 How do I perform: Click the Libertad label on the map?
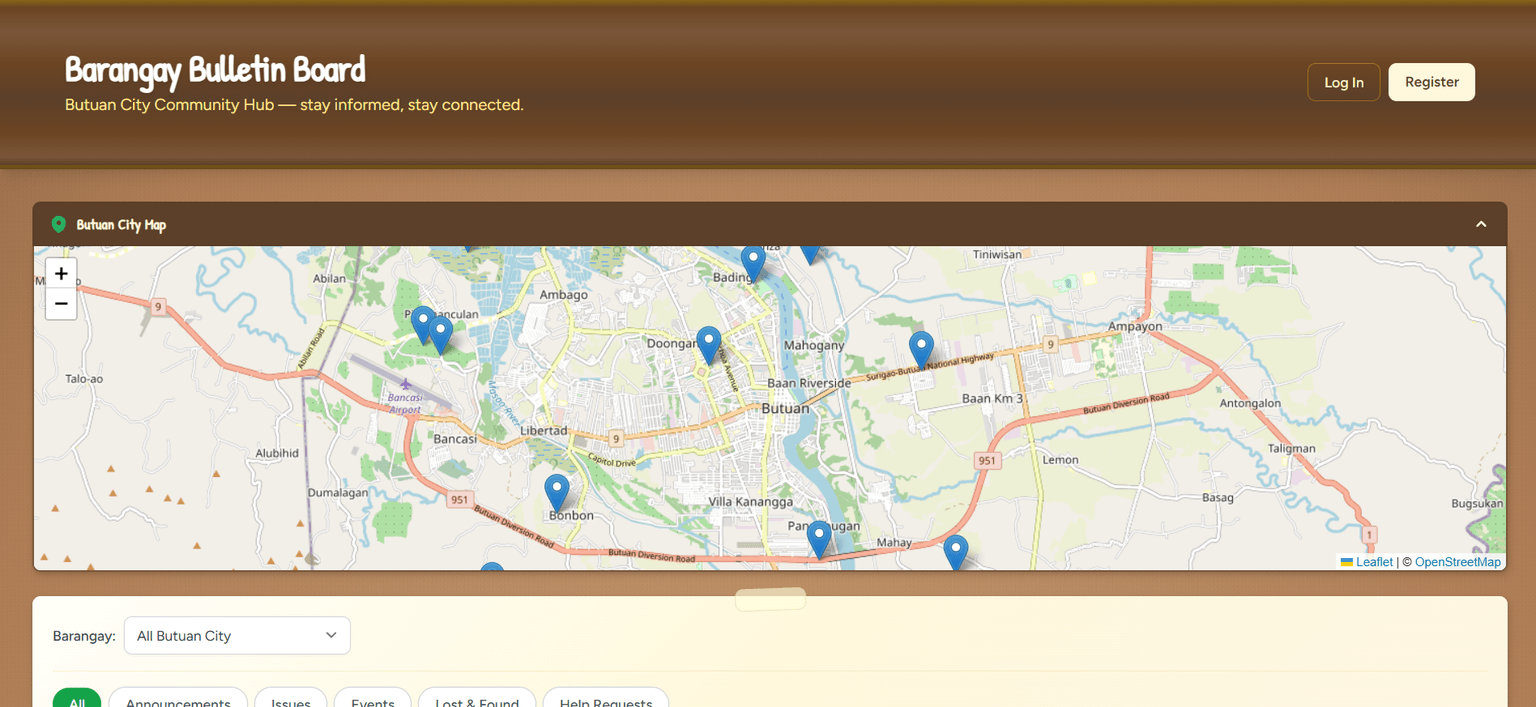click(544, 431)
